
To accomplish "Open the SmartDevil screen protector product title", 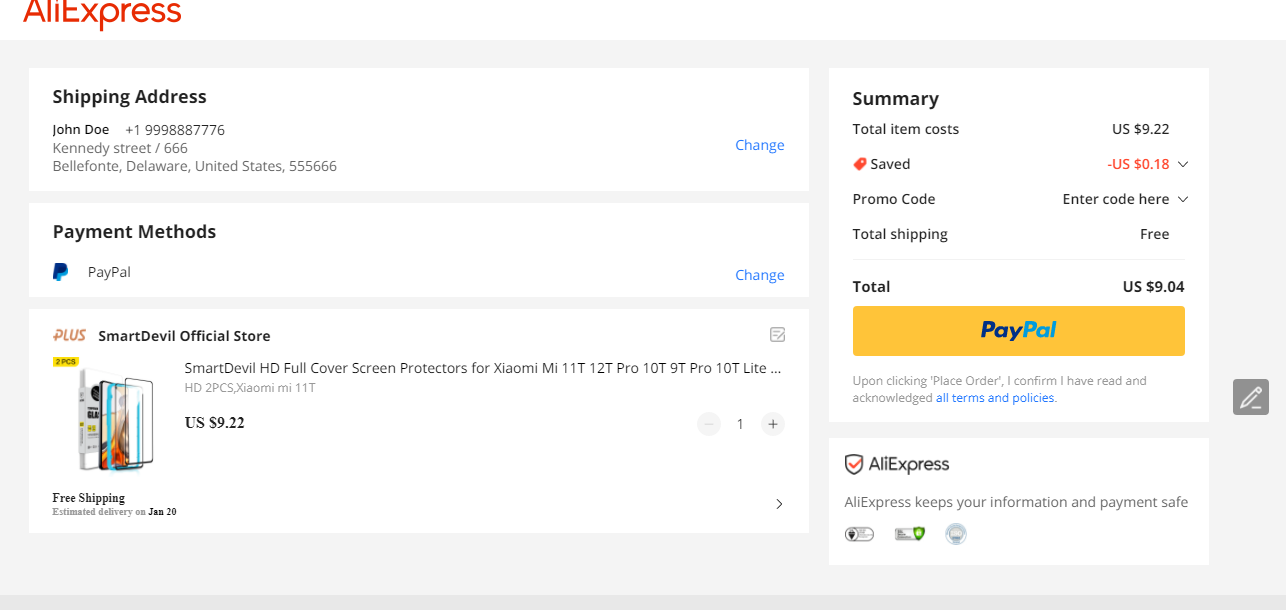I will (483, 368).
